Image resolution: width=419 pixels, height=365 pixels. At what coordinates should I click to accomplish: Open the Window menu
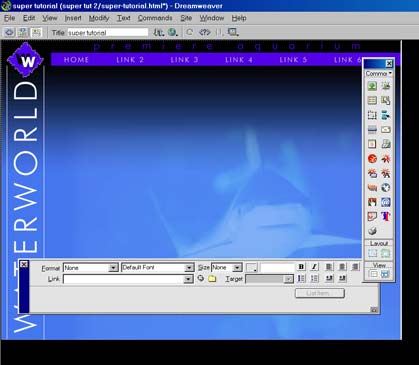tap(212, 18)
